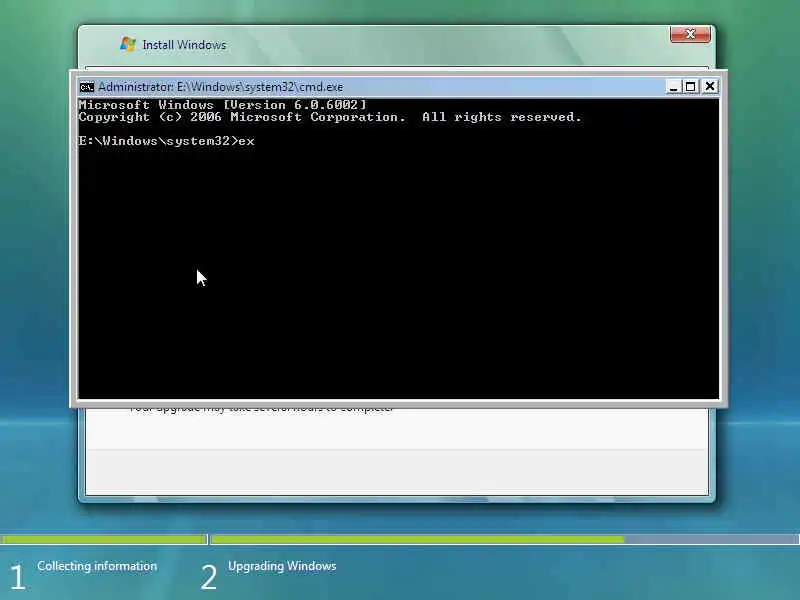
Task: Click the Install Windows title text
Action: (x=184, y=45)
